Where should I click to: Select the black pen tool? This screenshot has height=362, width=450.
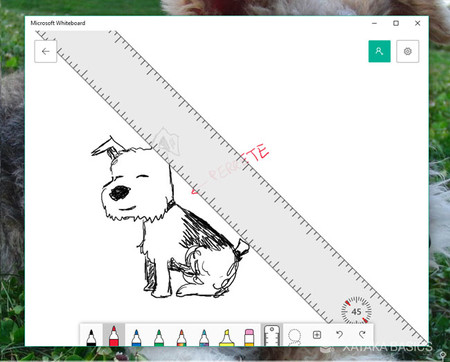point(91,336)
